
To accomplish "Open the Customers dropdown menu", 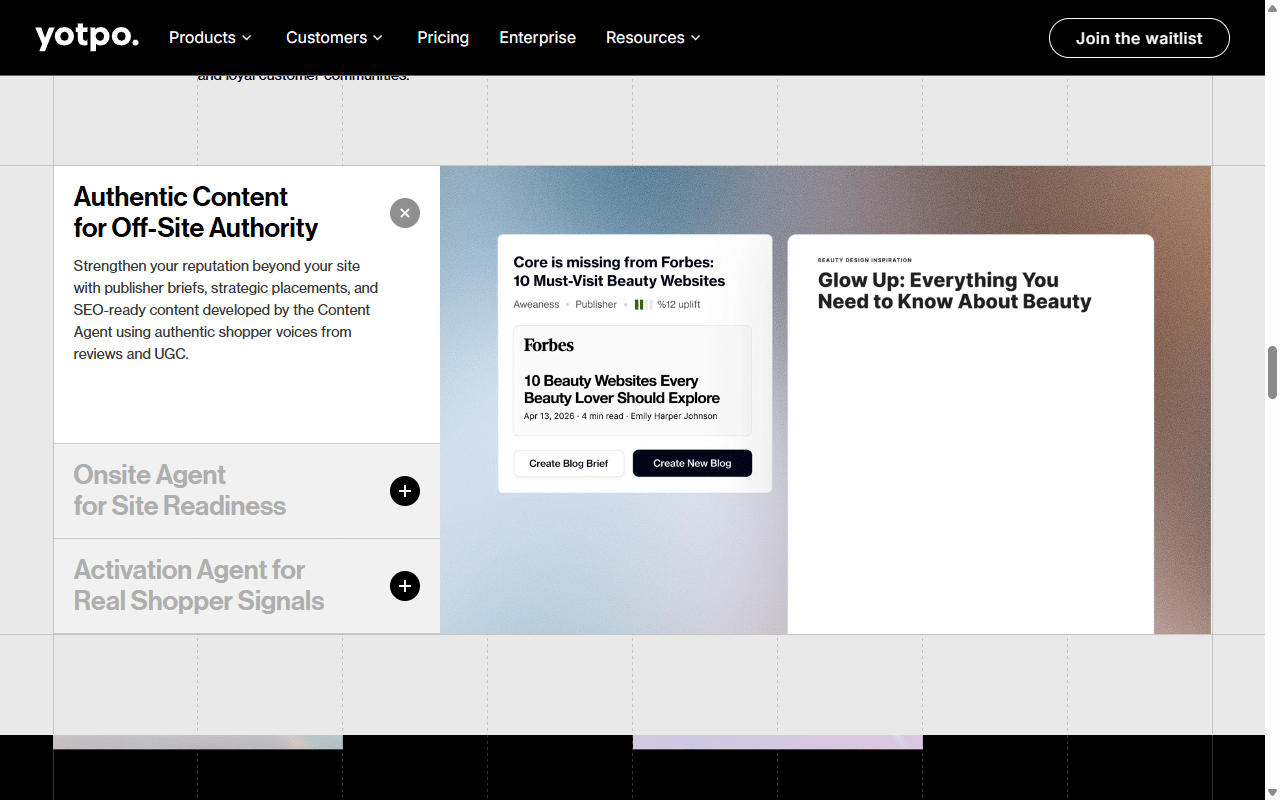I will [334, 38].
